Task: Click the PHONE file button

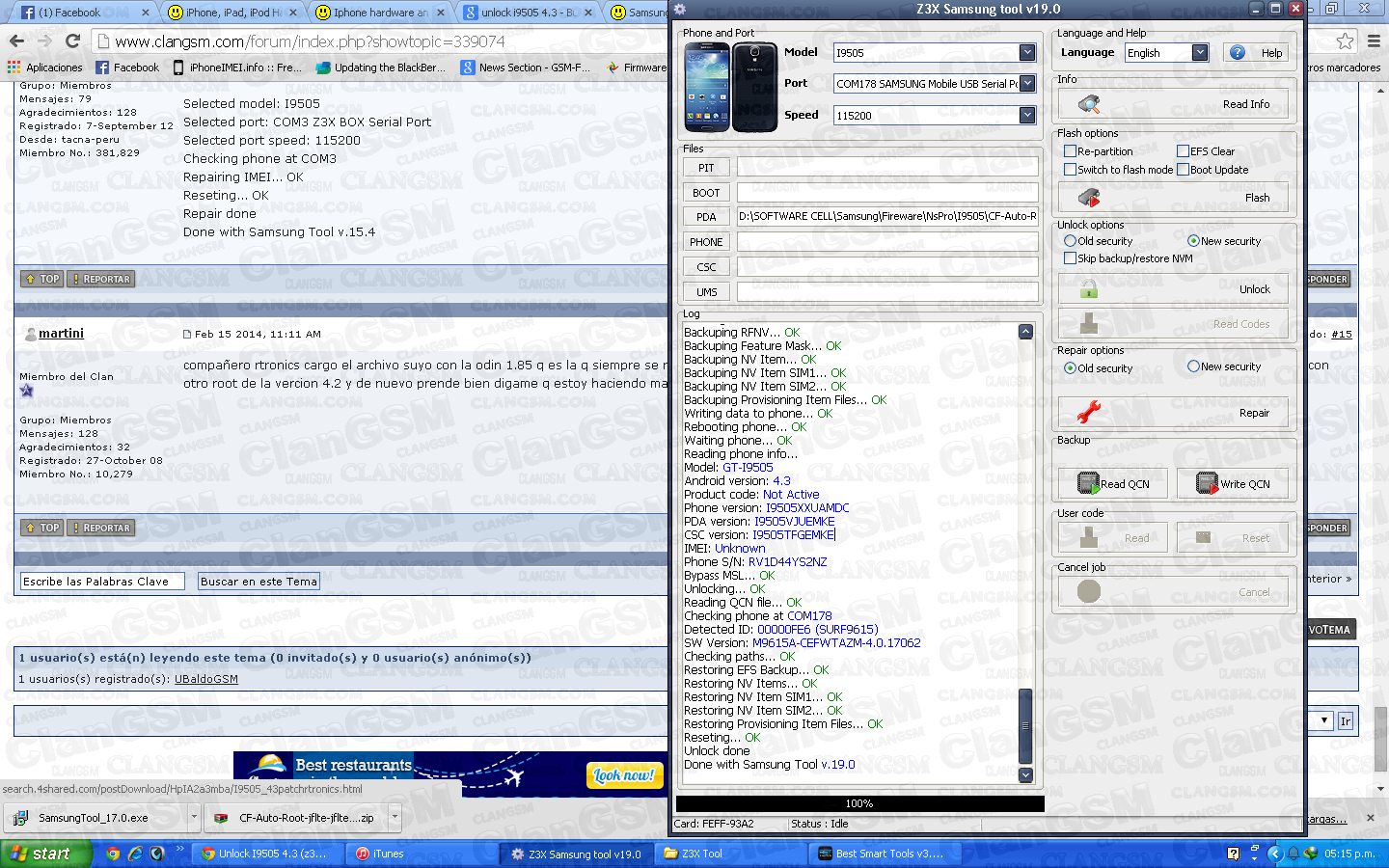Action: pyautogui.click(x=706, y=242)
